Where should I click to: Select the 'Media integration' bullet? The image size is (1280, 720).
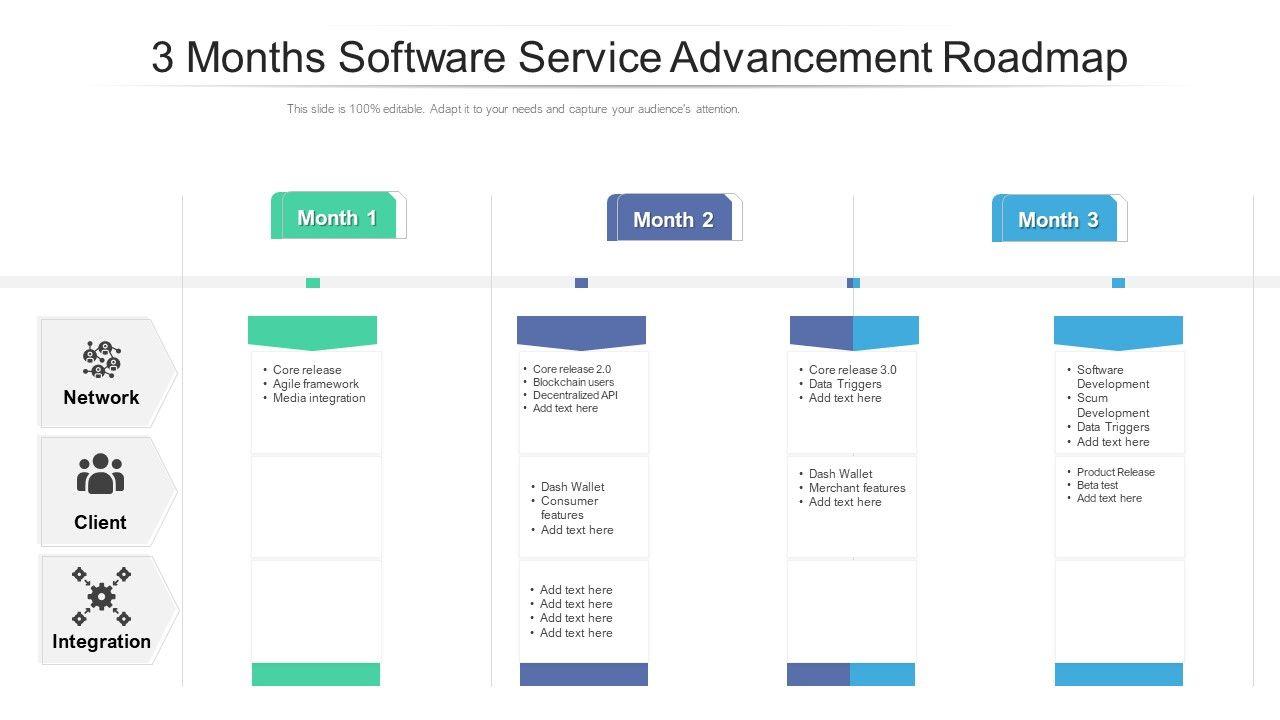[x=319, y=398]
